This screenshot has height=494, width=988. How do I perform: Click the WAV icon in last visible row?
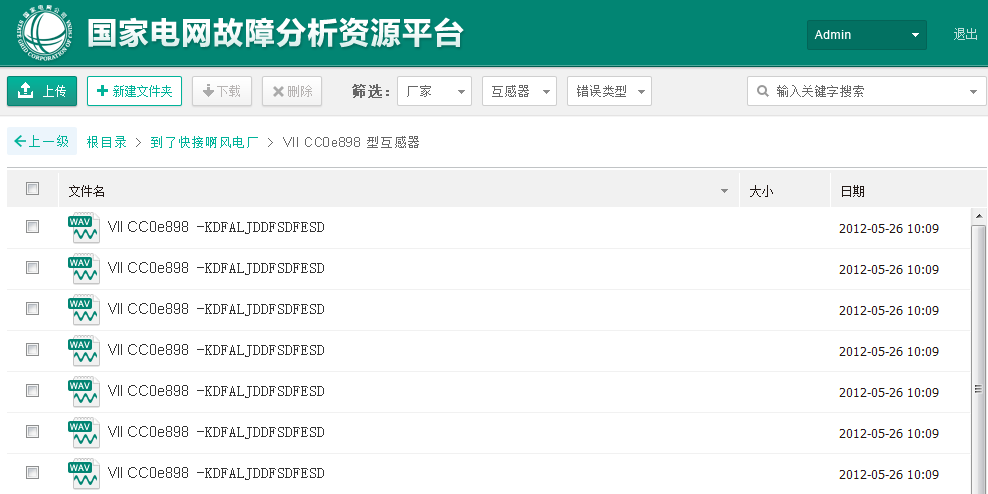coord(83,473)
